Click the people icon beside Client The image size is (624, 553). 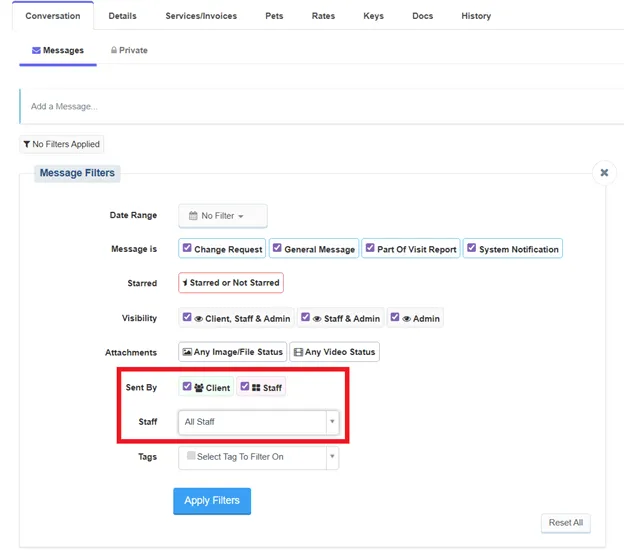pos(199,388)
